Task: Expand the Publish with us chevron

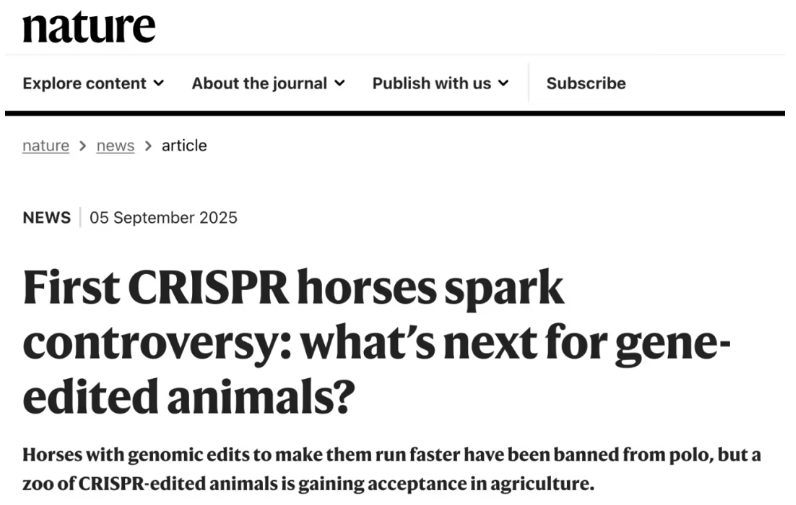Action: click(503, 83)
